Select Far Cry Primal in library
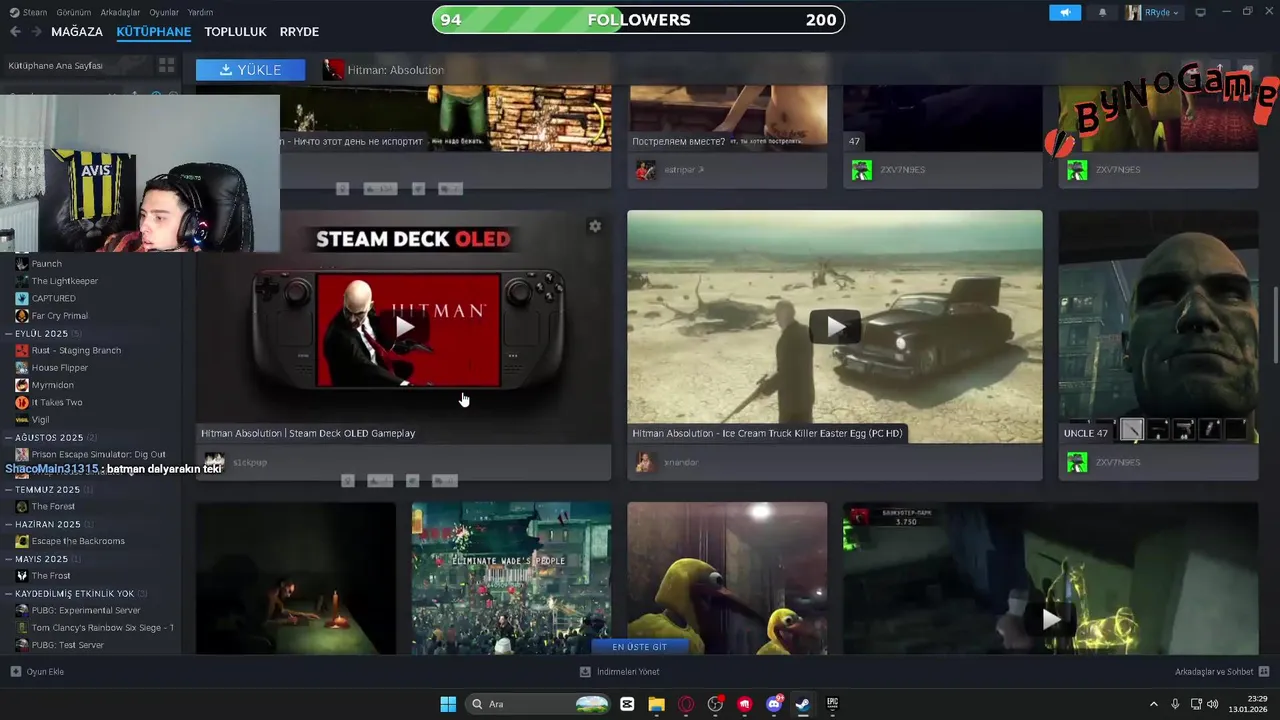 click(x=60, y=316)
